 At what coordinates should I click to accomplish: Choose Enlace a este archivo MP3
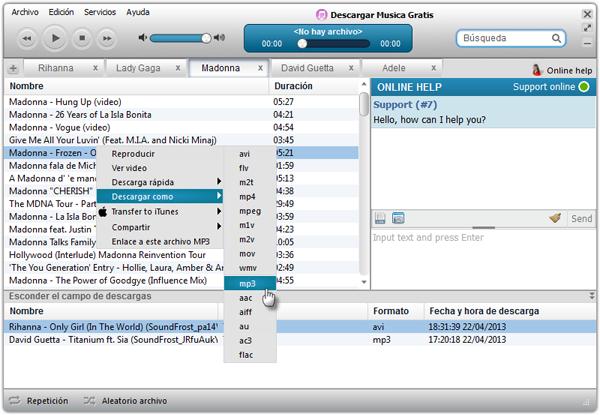click(x=161, y=242)
